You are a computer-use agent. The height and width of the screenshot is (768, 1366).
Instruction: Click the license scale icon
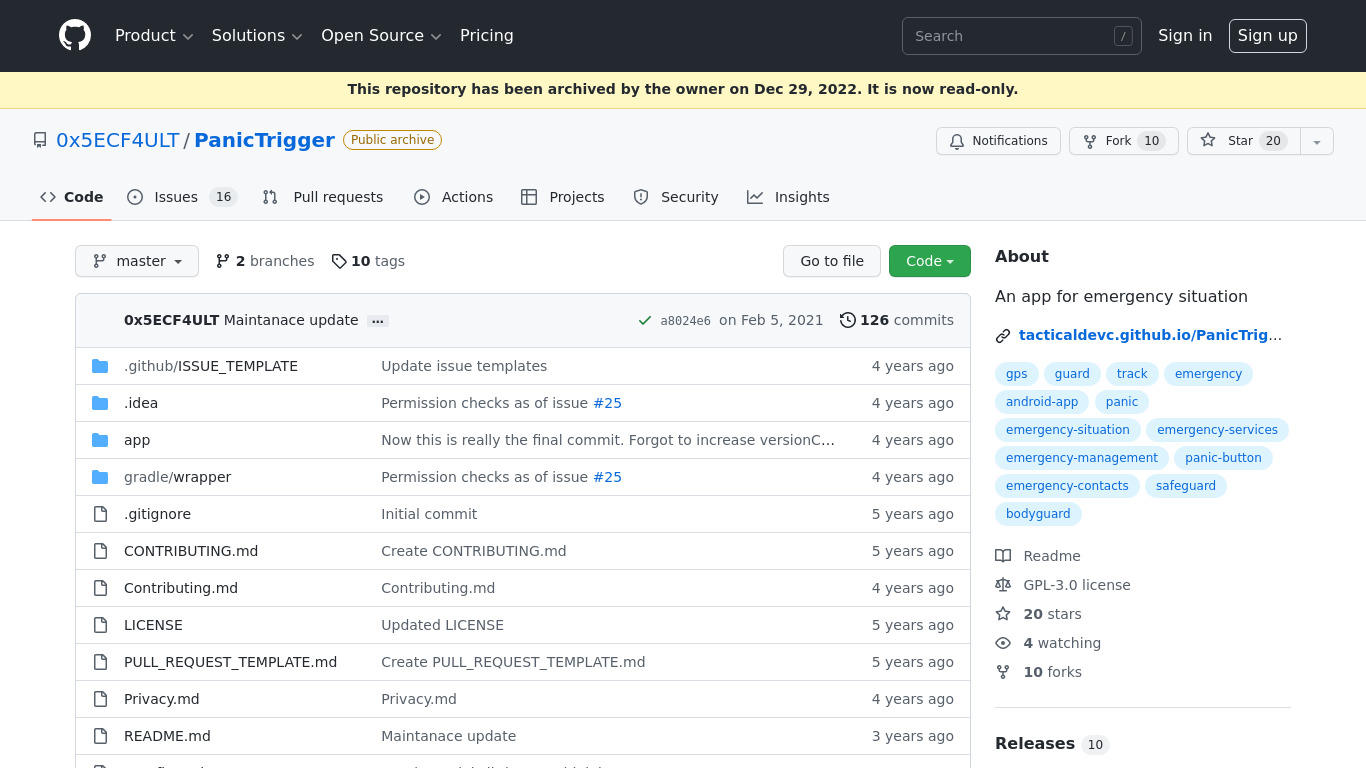point(1003,585)
